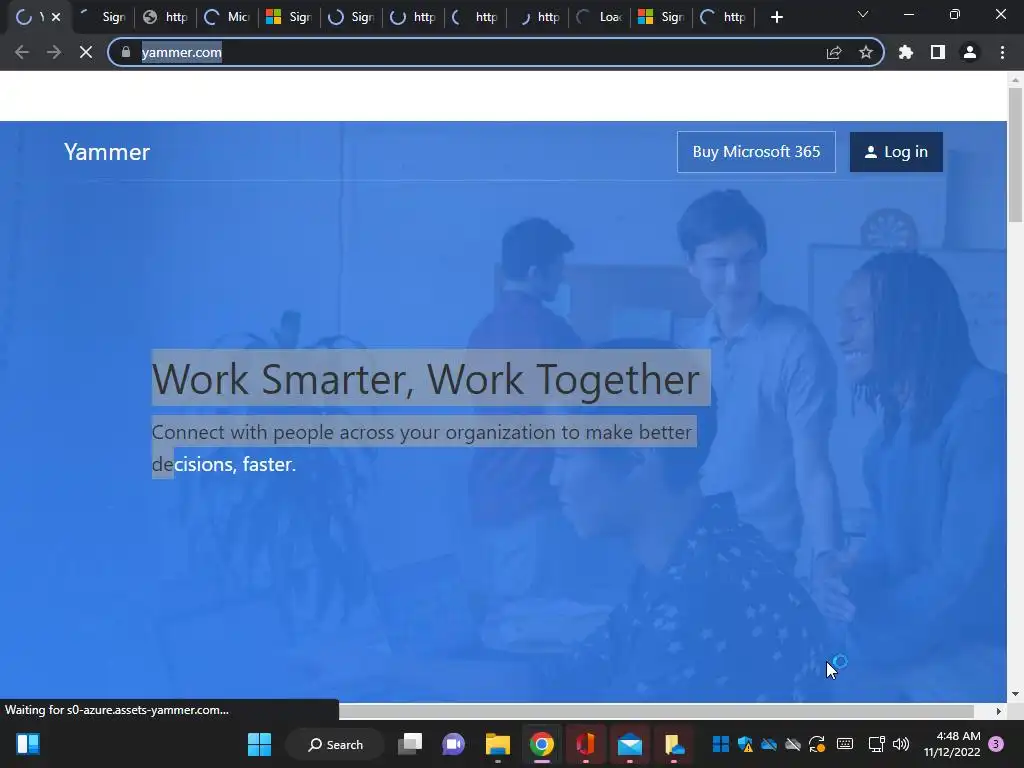1024x768 pixels.
Task: Click the blue grid tray icon
Action: click(720, 744)
